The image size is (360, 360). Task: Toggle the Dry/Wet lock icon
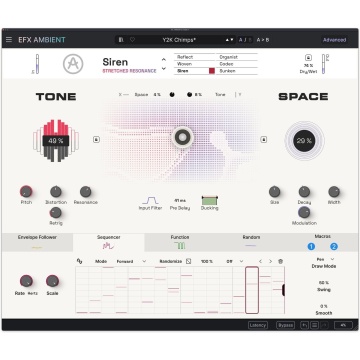[x=308, y=57]
